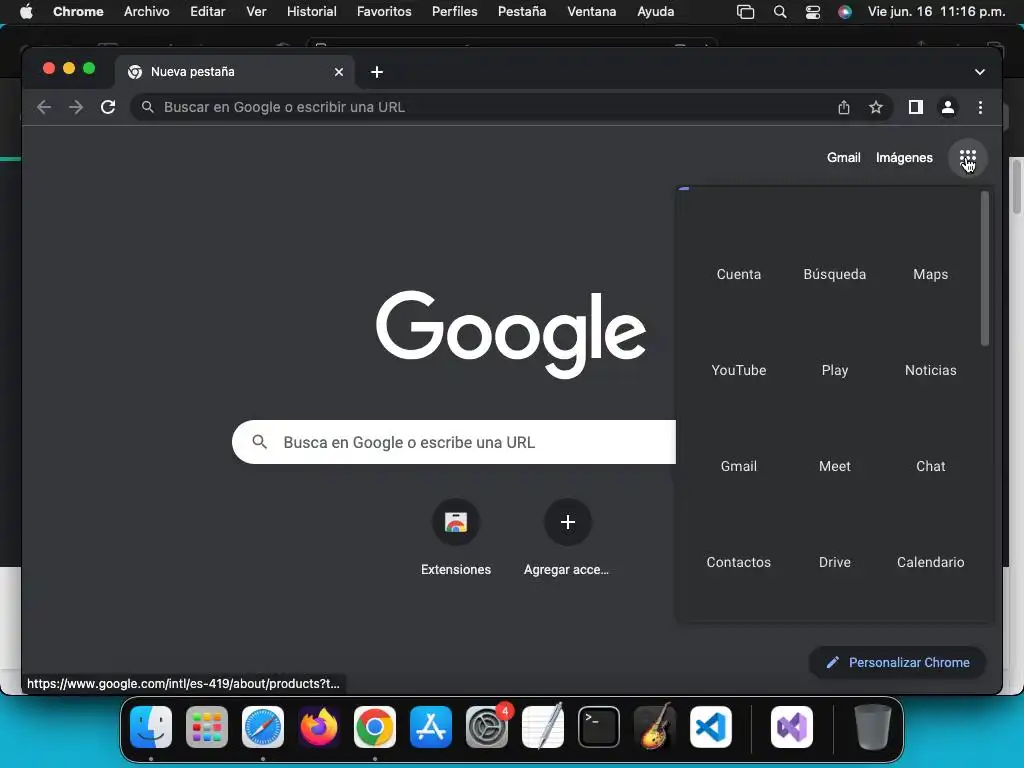Open the Ventana menu
Image resolution: width=1024 pixels, height=768 pixels.
[592, 11]
